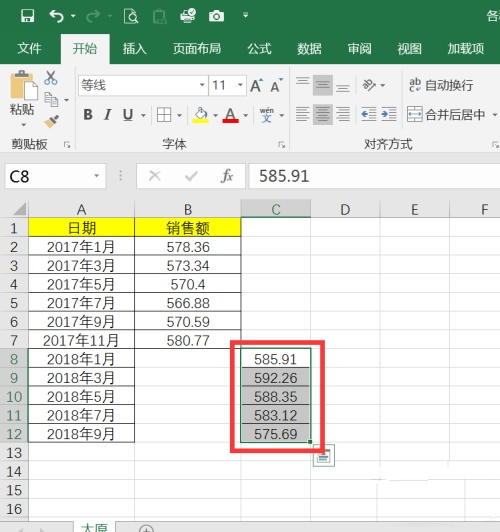Click the Undo arrow icon
The height and width of the screenshot is (532, 500).
click(56, 16)
